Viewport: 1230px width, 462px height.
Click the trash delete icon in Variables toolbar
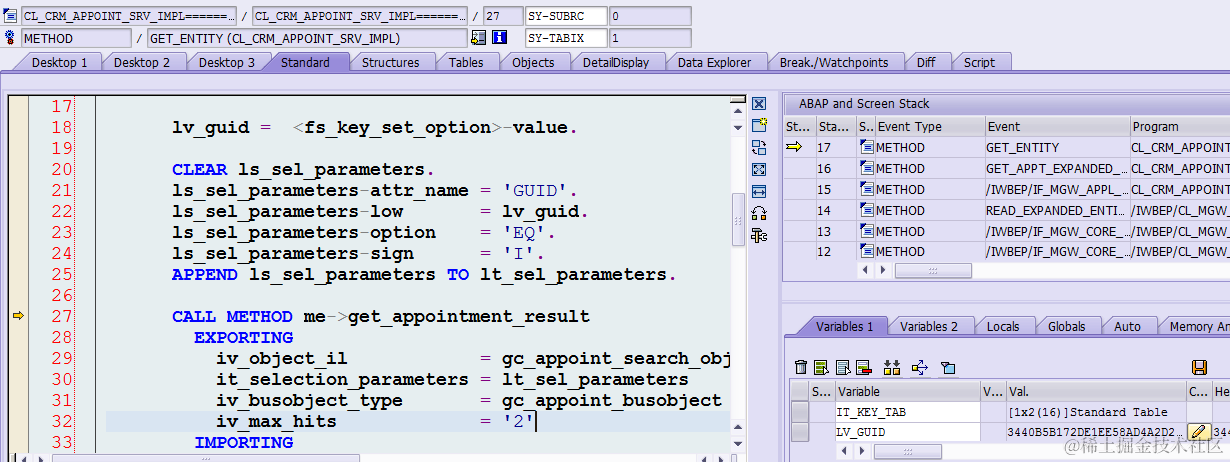pos(800,367)
